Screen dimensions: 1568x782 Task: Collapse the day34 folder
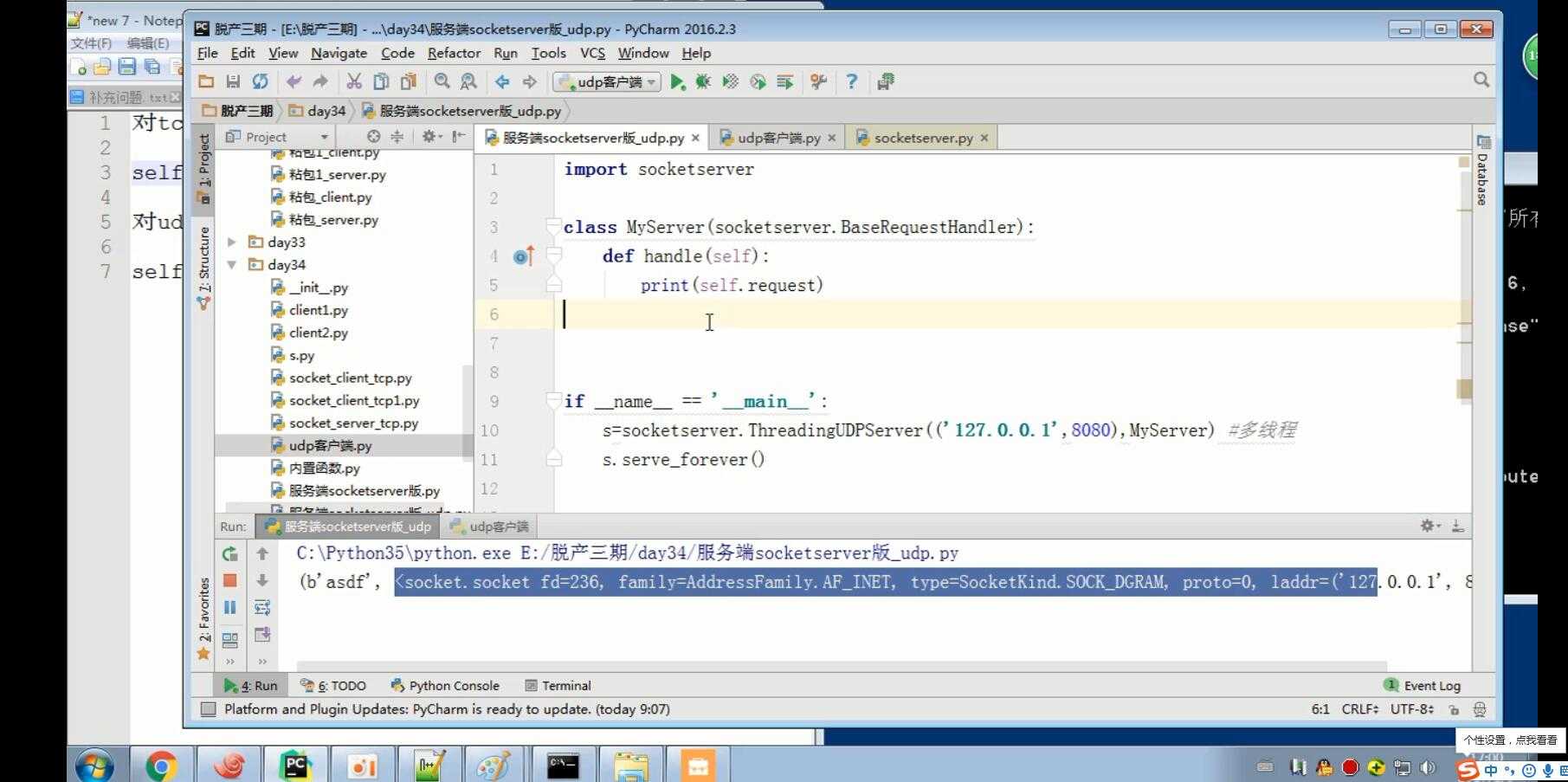point(232,265)
